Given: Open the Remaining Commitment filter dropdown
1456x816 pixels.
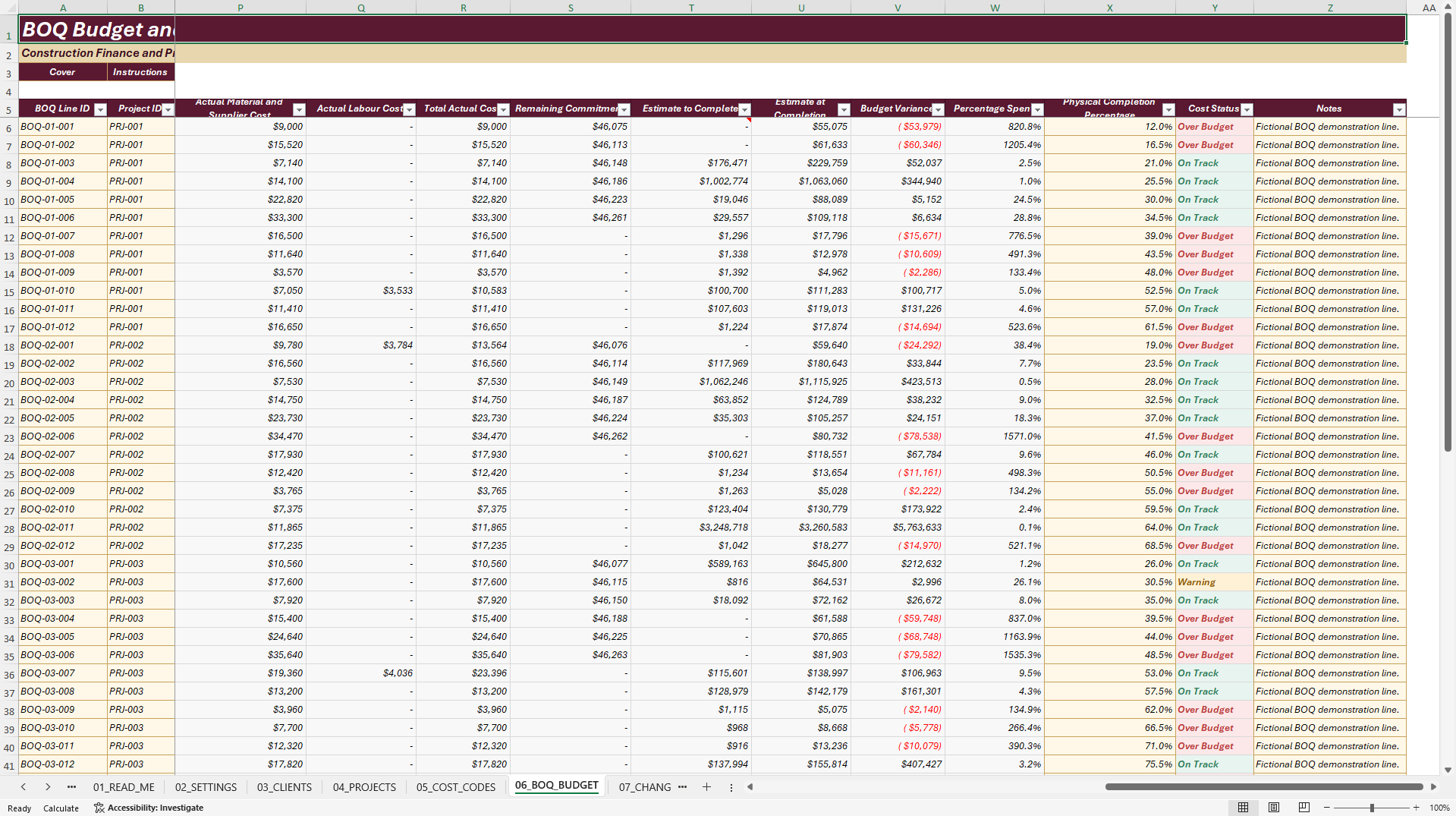Looking at the screenshot, I should pyautogui.click(x=624, y=109).
